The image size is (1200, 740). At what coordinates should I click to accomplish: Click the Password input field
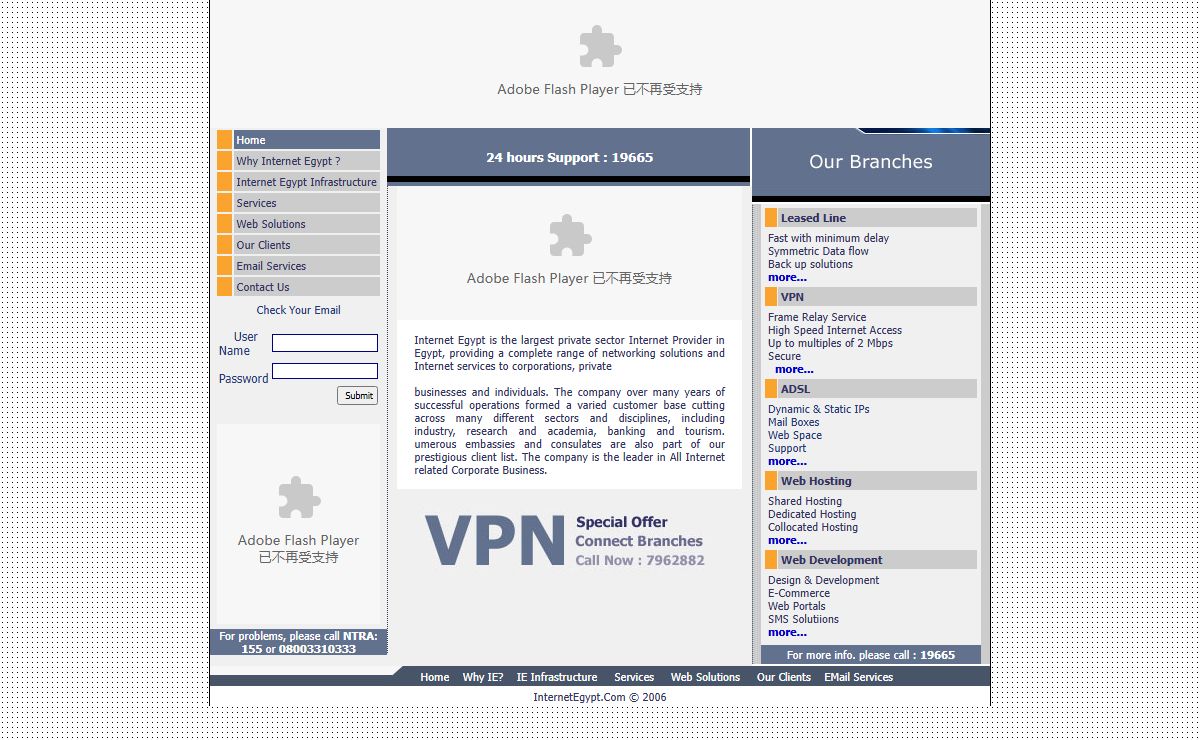(x=325, y=371)
